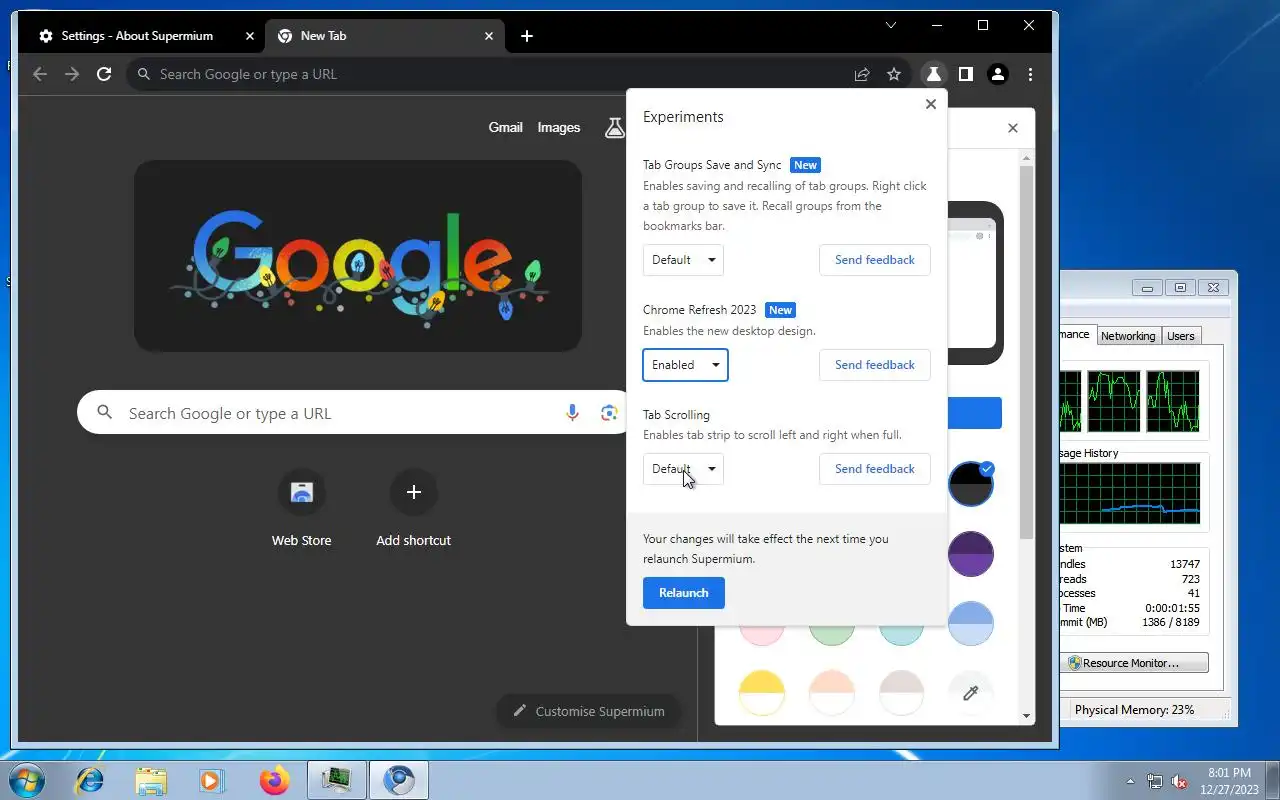1280x800 pixels.
Task: Open the tab search chevron in title bar
Action: coord(890,25)
